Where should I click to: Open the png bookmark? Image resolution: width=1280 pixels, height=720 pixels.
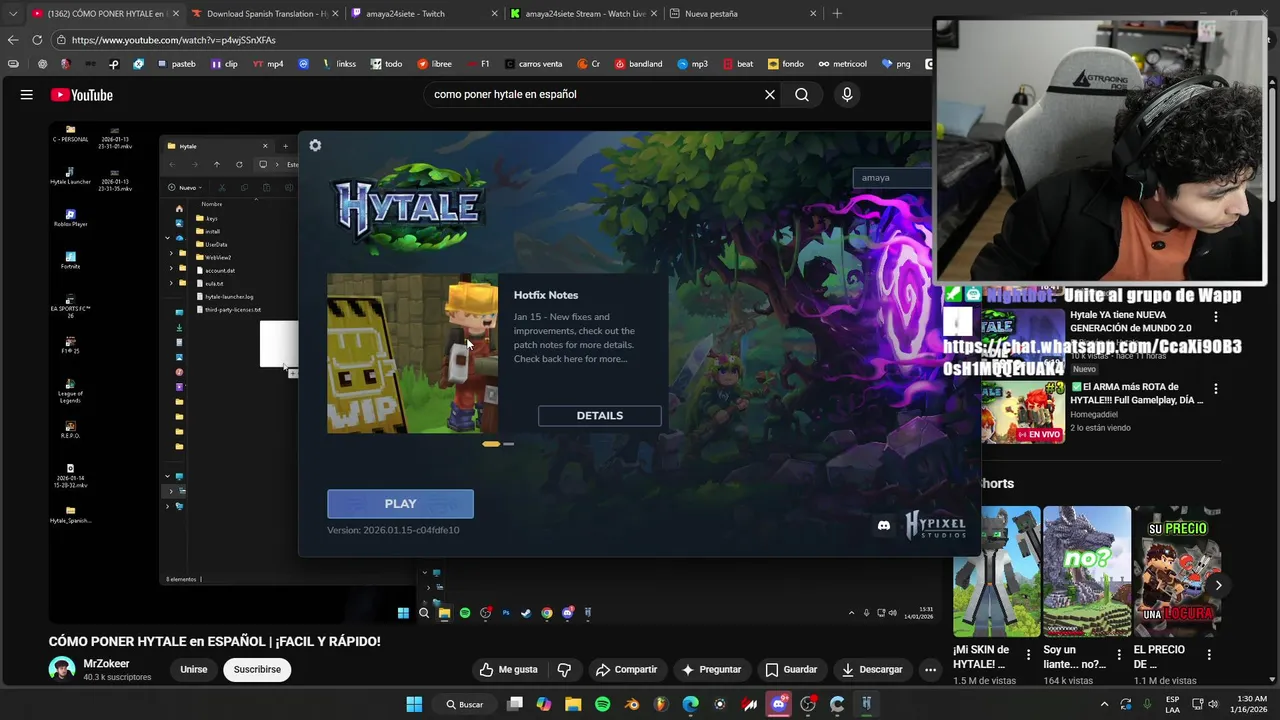click(896, 64)
